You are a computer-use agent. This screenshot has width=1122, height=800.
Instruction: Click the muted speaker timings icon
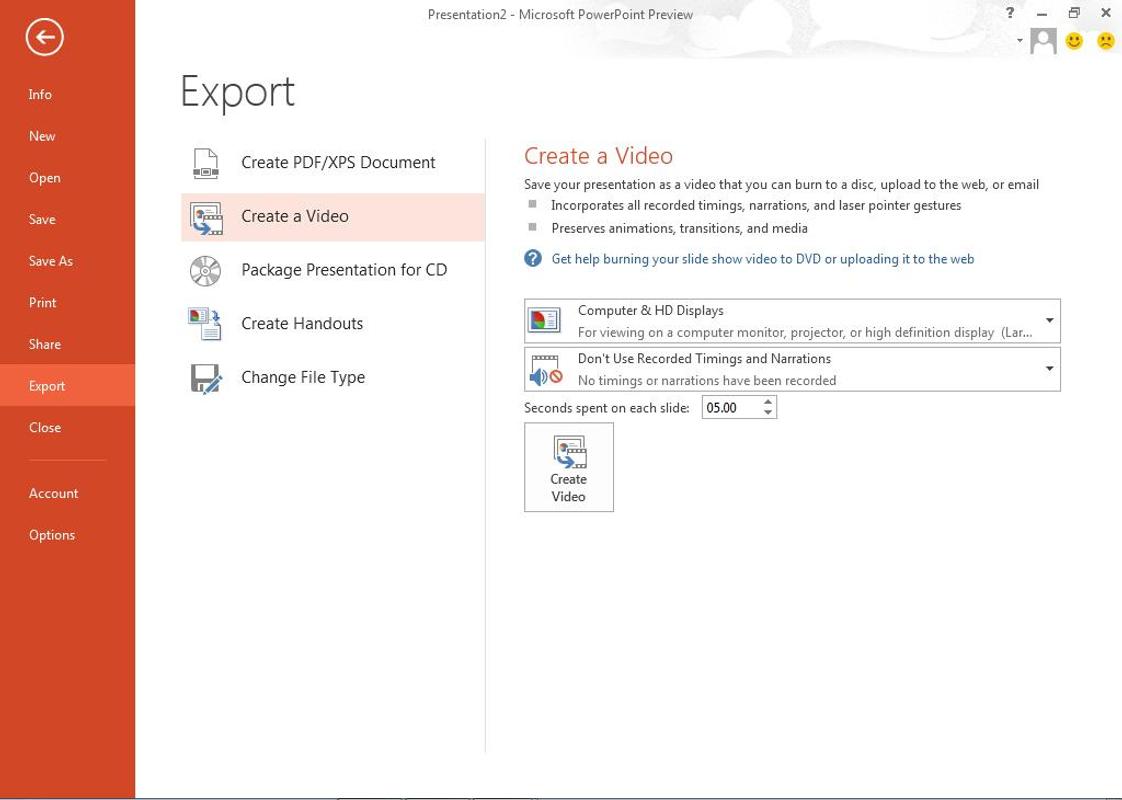546,369
